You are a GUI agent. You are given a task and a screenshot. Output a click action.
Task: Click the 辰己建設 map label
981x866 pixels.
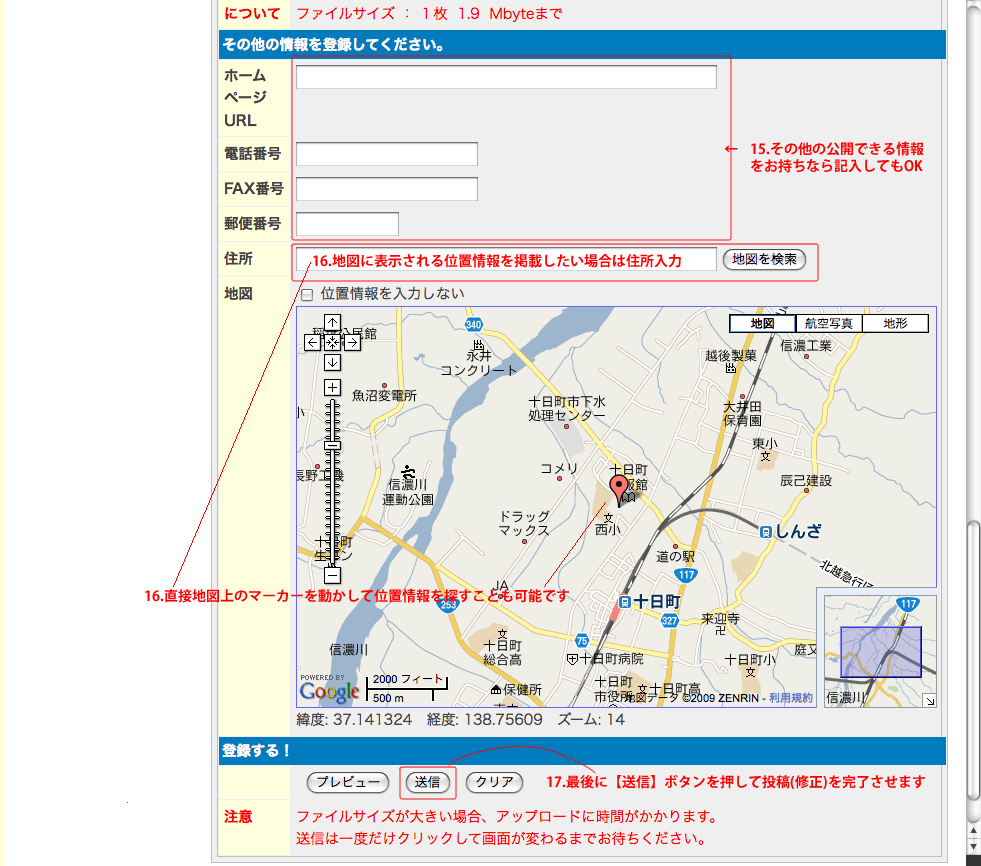pos(806,481)
